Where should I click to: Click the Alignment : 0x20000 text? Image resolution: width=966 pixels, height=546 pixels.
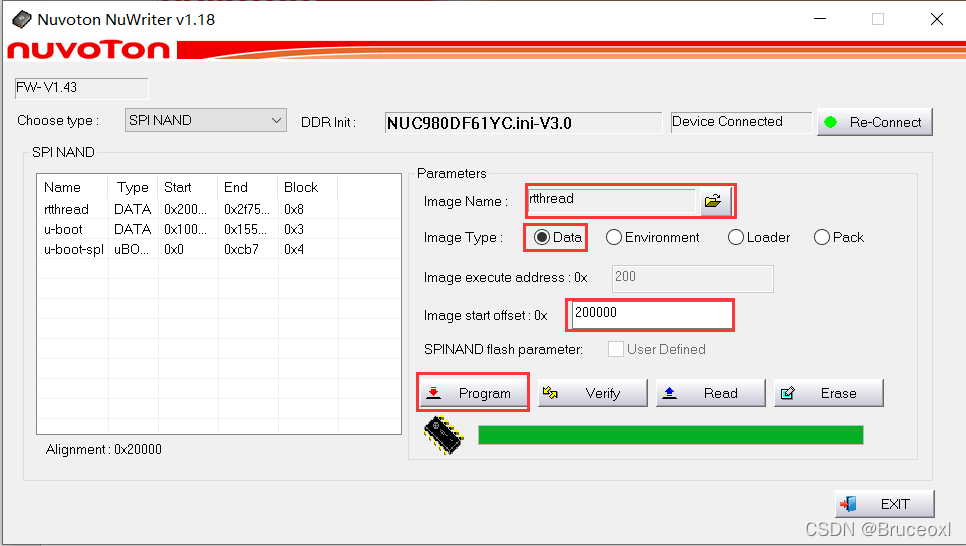coord(104,450)
